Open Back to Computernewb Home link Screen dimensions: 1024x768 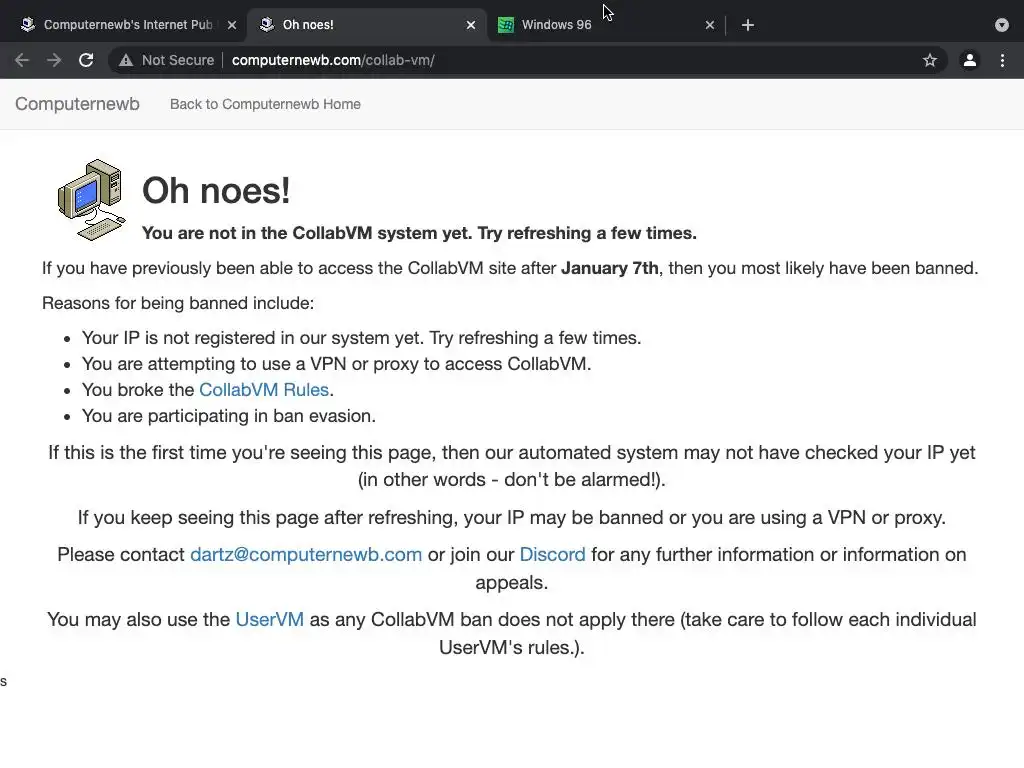(265, 104)
